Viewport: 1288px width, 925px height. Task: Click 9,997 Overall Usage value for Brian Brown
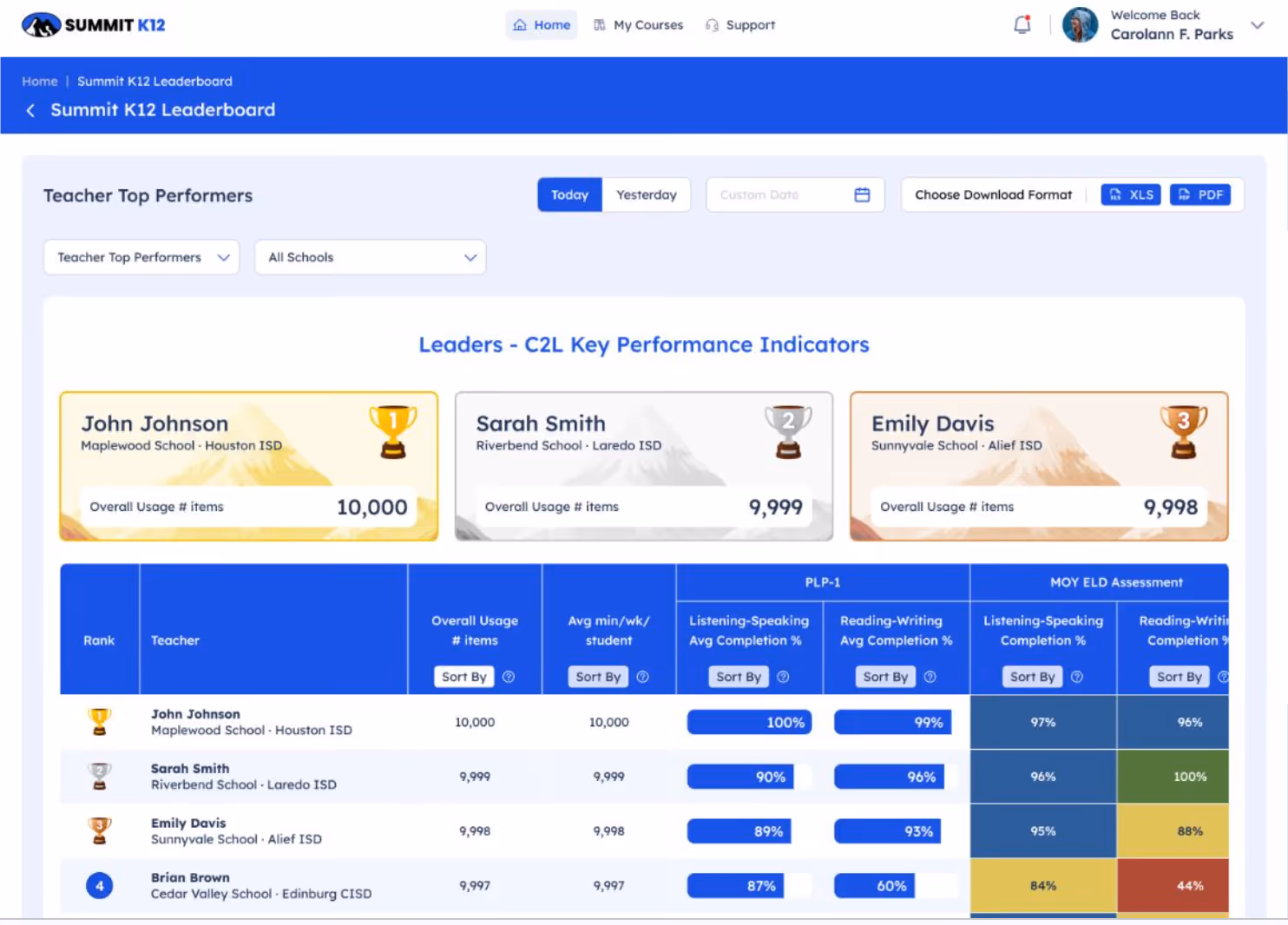tap(475, 886)
